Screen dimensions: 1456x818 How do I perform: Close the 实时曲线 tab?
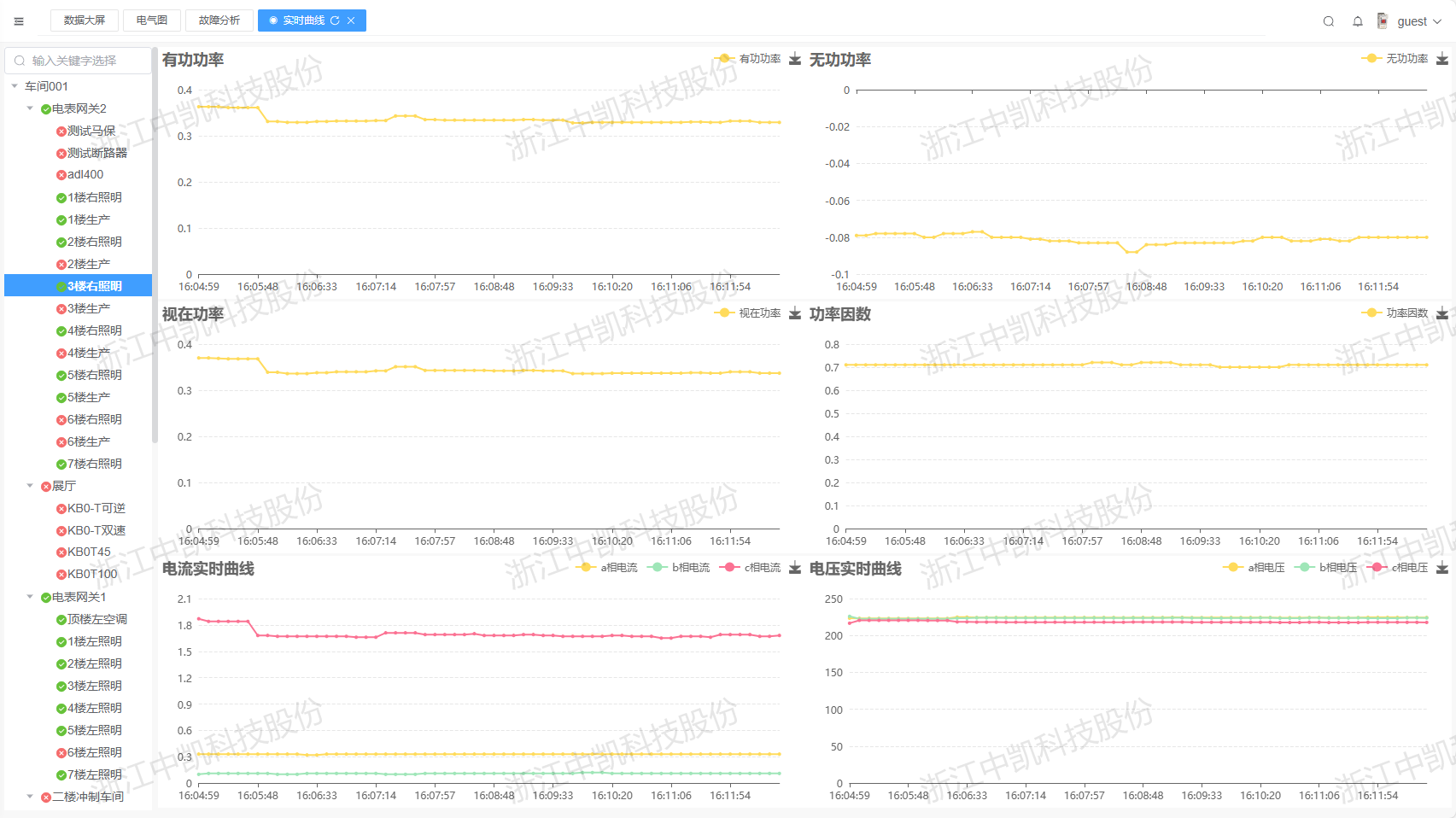pos(351,20)
